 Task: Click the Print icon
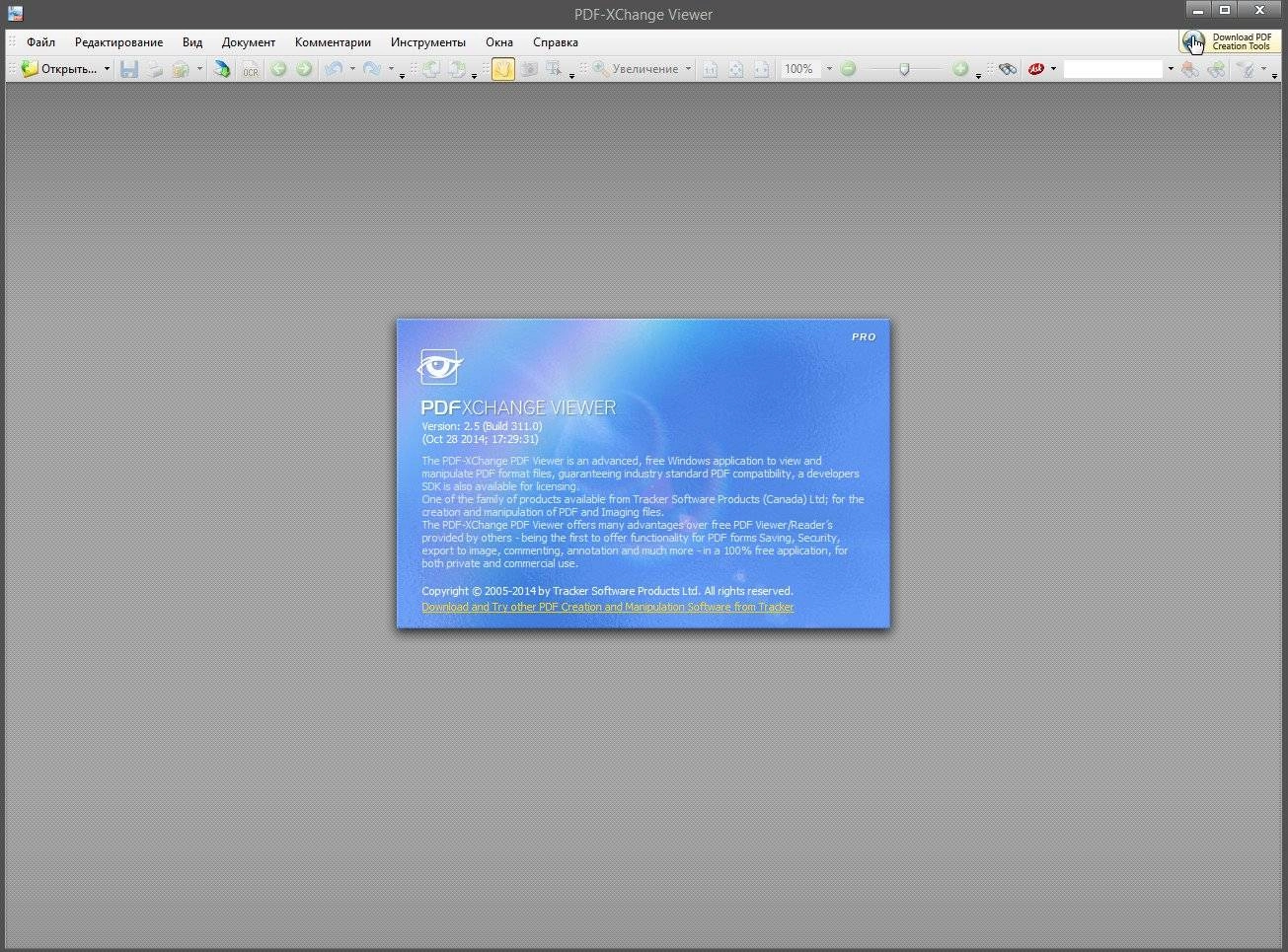coord(155,69)
